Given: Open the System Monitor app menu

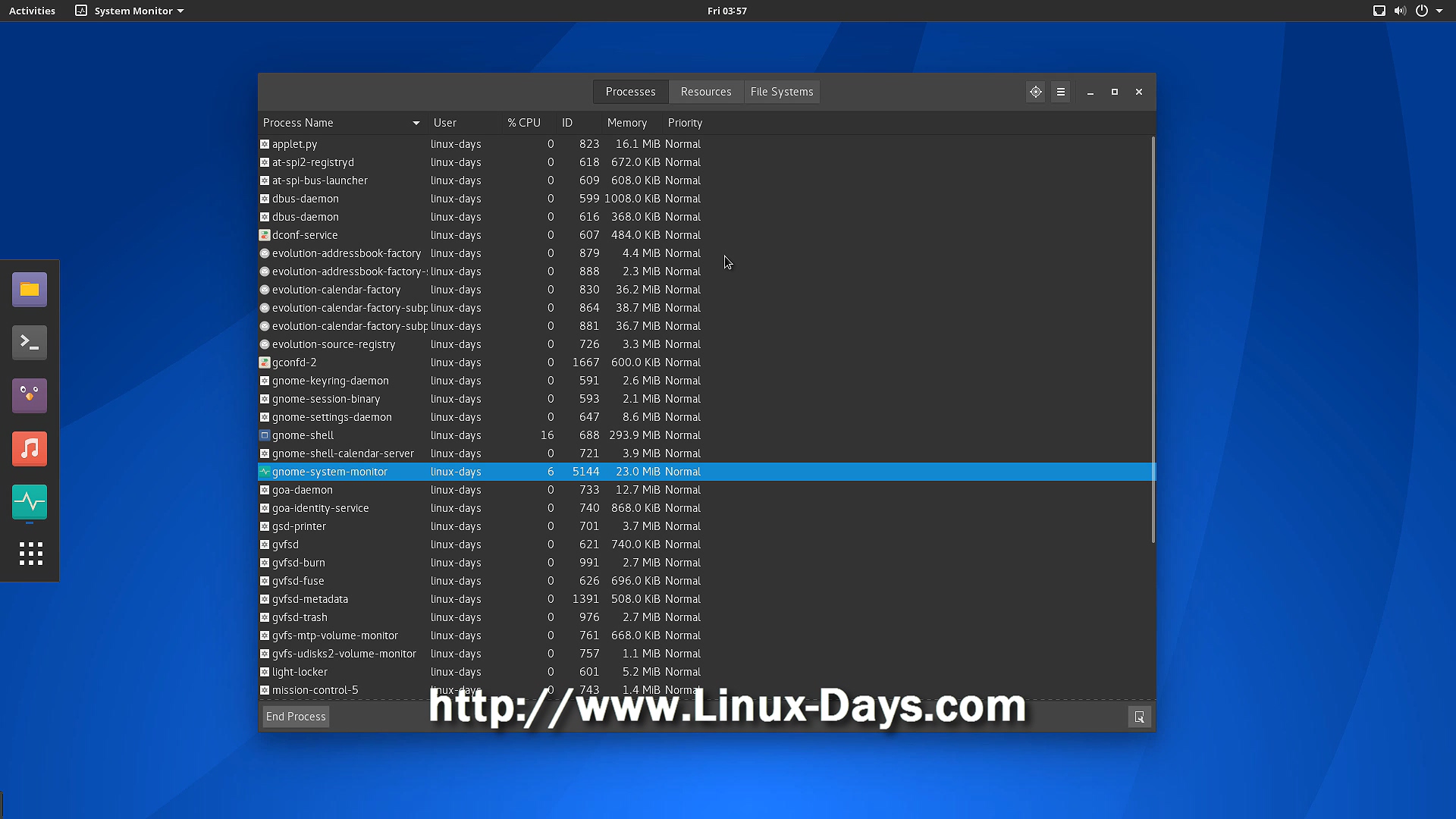Looking at the screenshot, I should [x=130, y=11].
